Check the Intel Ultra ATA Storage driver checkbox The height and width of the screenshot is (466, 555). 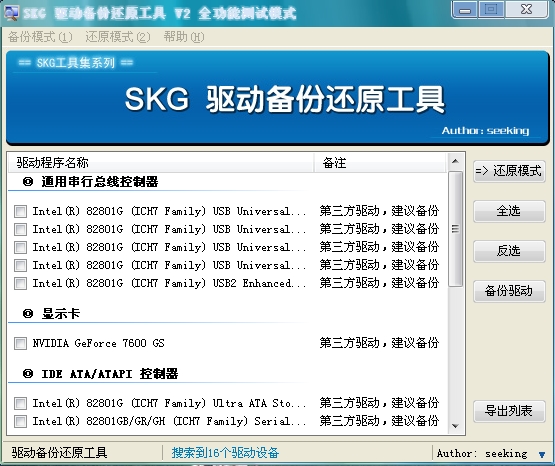(x=20, y=403)
